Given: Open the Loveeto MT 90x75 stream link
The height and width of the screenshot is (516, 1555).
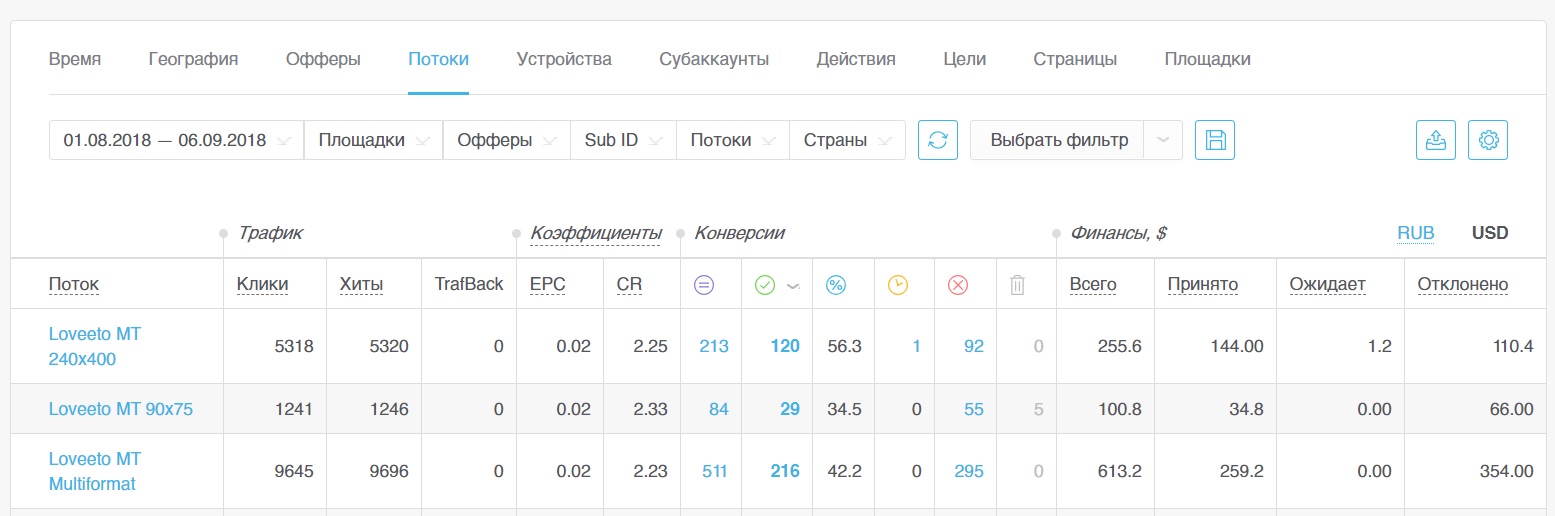Looking at the screenshot, I should point(121,409).
